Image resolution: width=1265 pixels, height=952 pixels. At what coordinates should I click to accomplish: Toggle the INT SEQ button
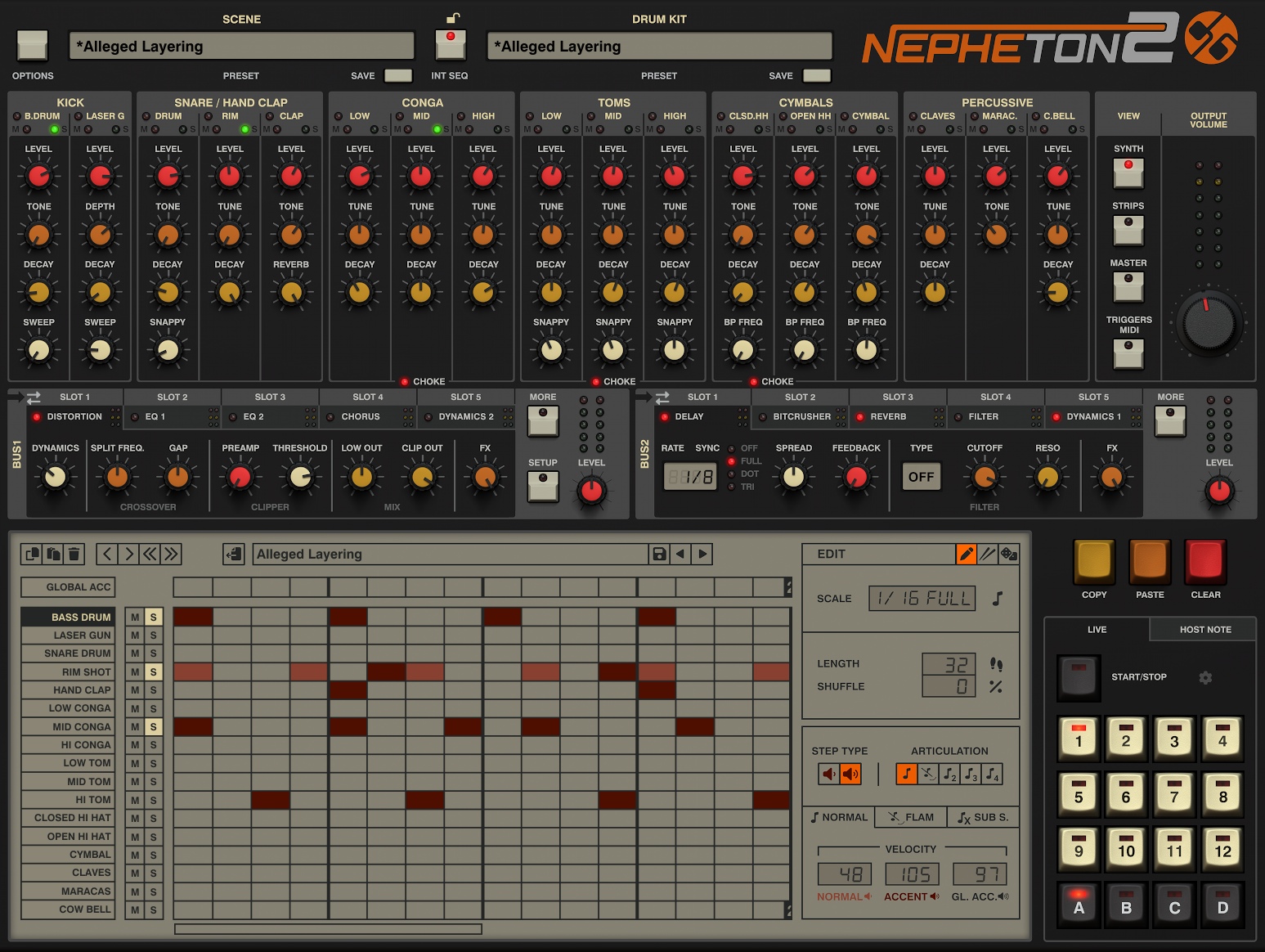tap(450, 44)
